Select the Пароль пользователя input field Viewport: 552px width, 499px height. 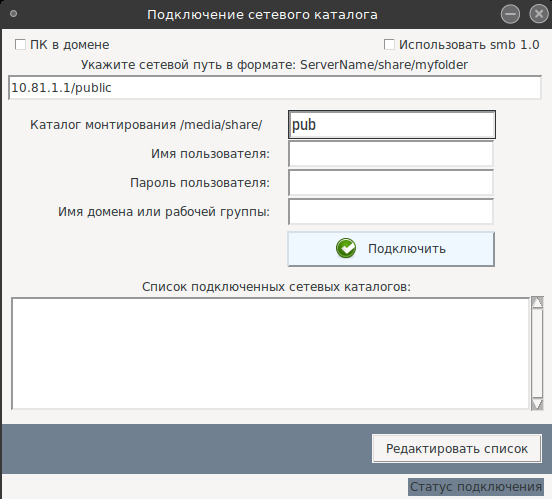tap(391, 182)
